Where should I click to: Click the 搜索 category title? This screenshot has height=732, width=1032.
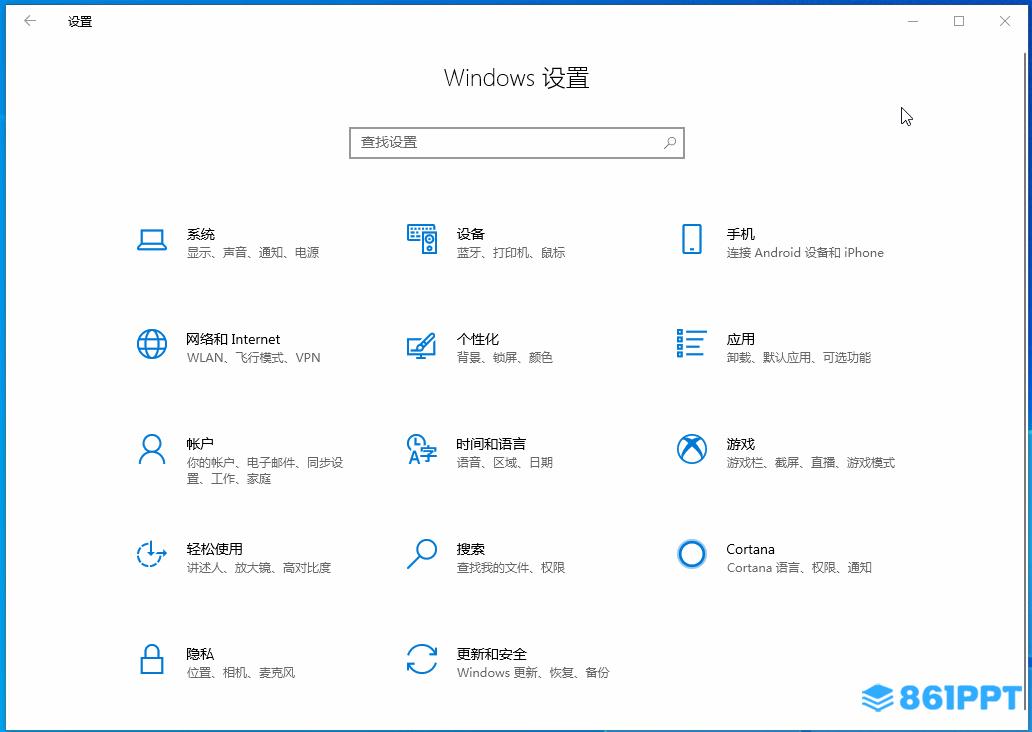click(471, 549)
